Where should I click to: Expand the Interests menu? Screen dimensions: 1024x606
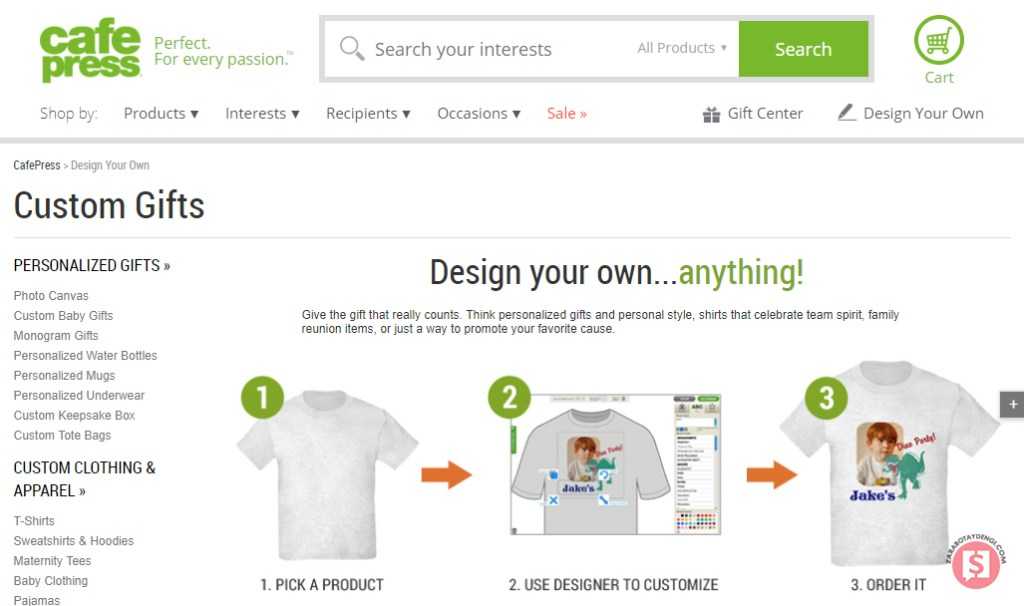pos(262,114)
